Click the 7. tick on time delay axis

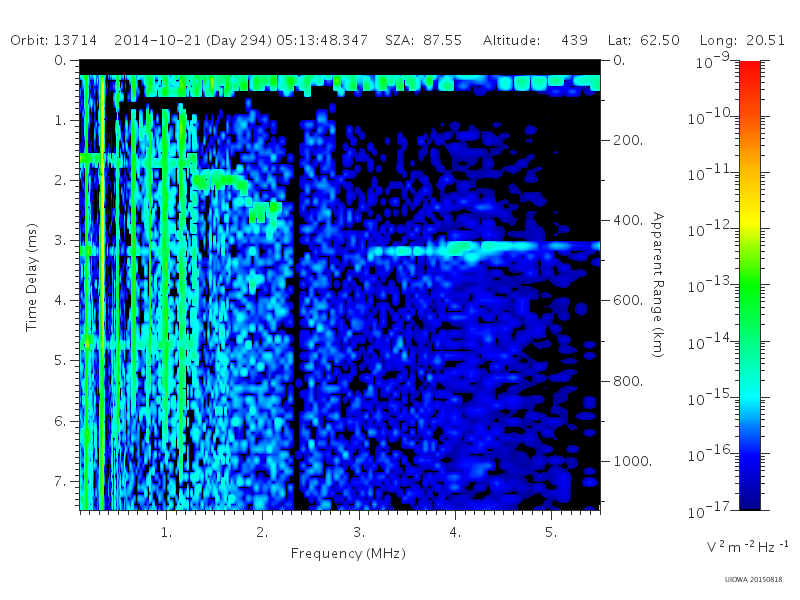point(61,481)
